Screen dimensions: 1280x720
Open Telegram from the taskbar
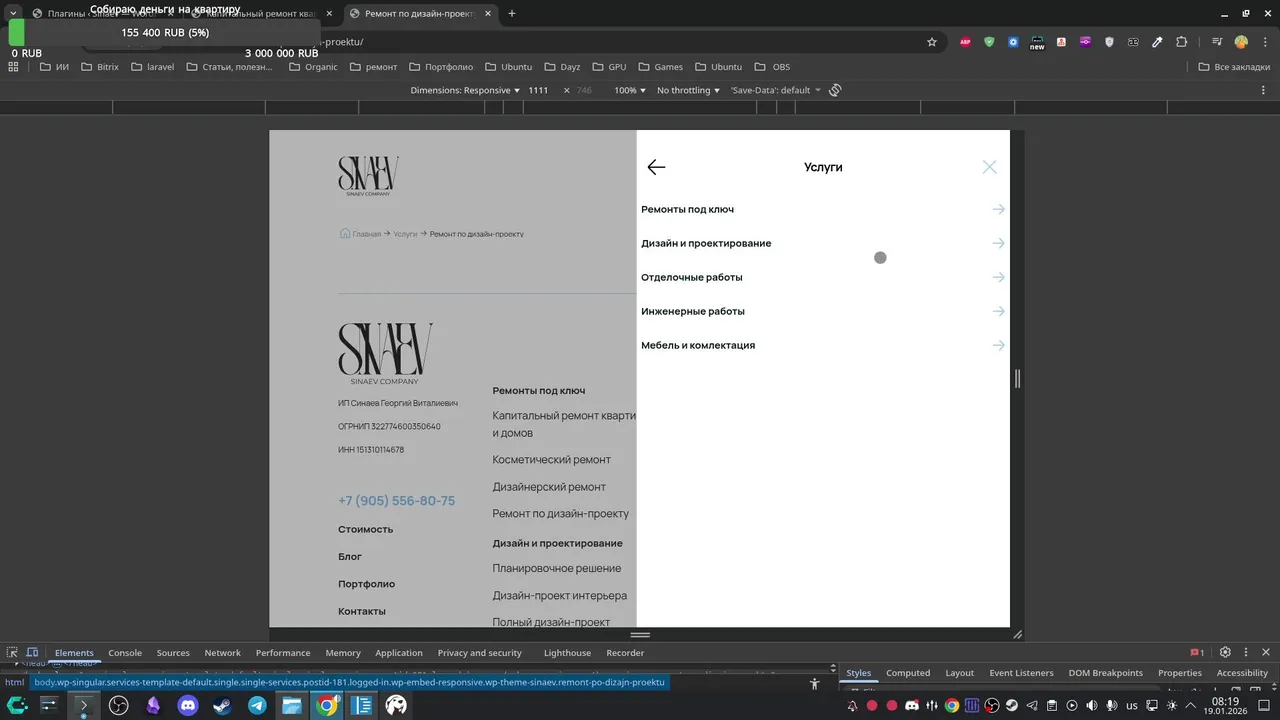point(257,705)
